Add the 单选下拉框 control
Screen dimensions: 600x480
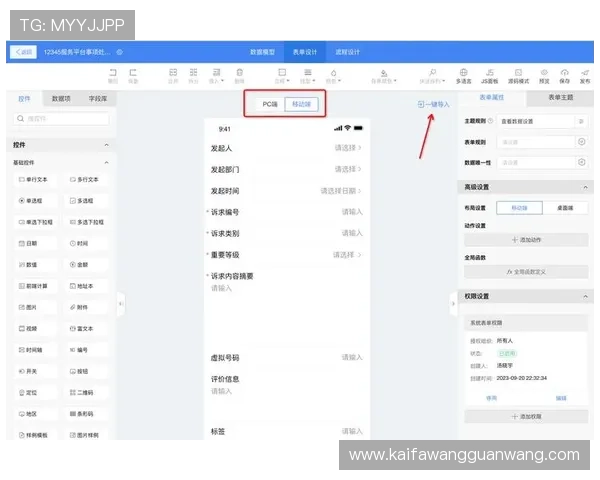(x=35, y=222)
